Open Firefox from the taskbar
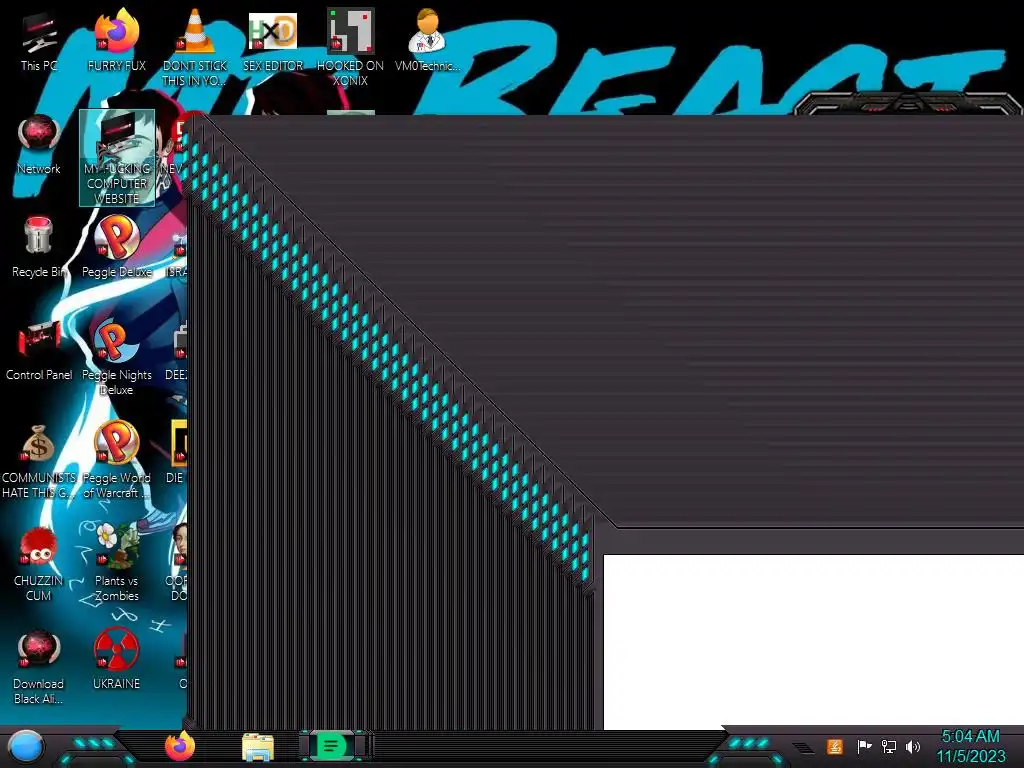This screenshot has height=768, width=1024. (180, 746)
